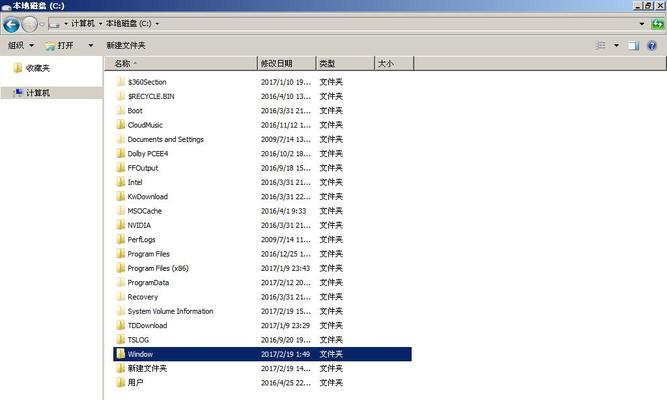Click the FFOutput folder name text
667x400 pixels.
pyautogui.click(x=143, y=168)
